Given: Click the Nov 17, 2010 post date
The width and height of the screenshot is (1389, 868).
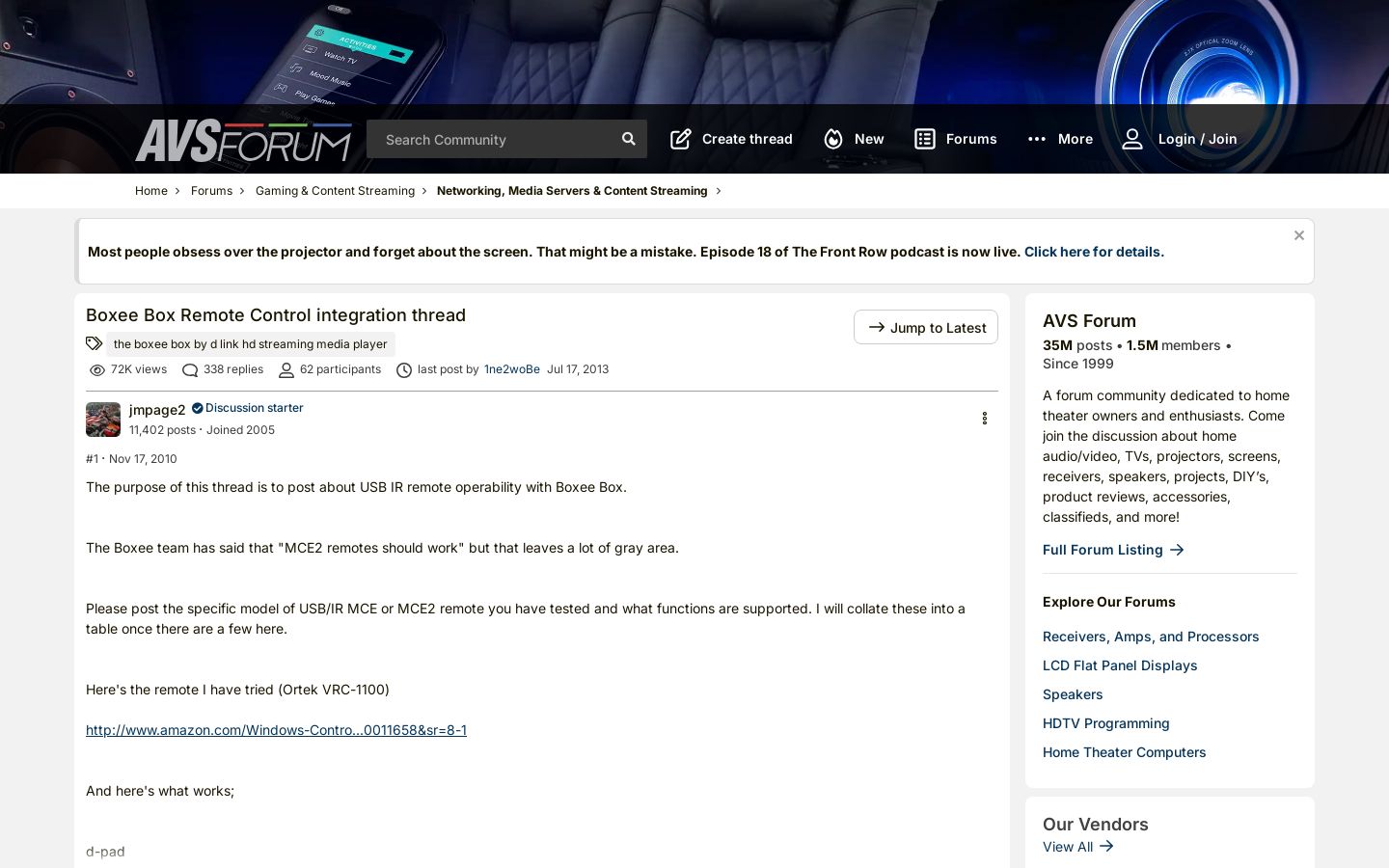Looking at the screenshot, I should coord(143,459).
